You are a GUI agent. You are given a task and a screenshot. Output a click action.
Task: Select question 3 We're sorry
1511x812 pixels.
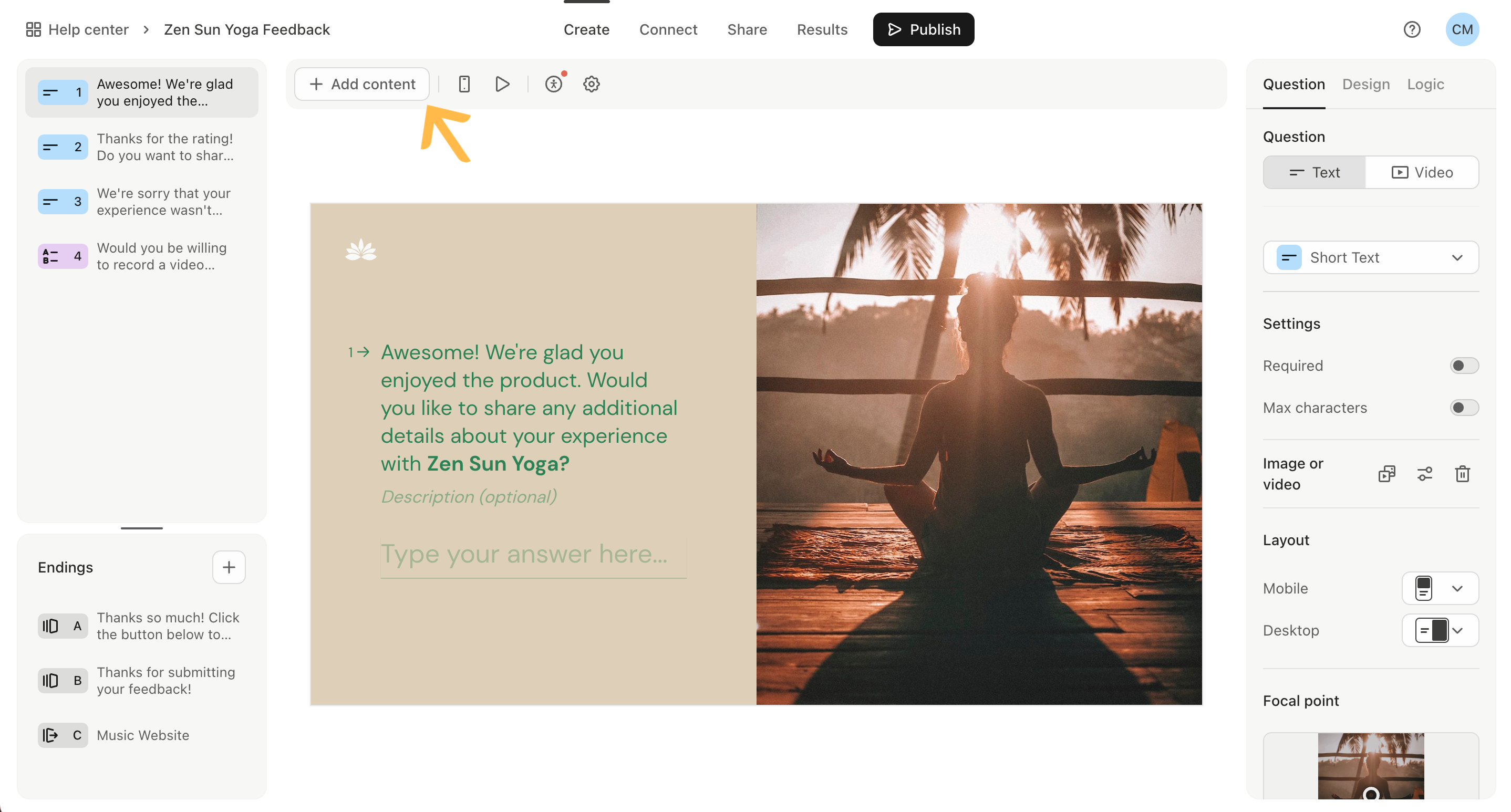coord(141,202)
